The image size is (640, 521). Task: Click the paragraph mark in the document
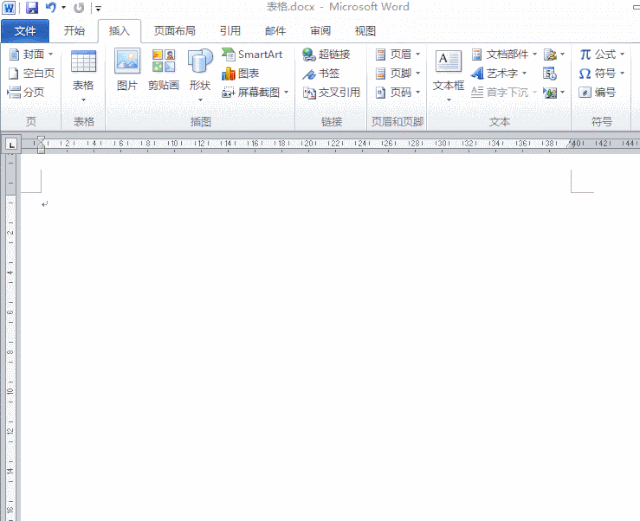click(x=45, y=204)
